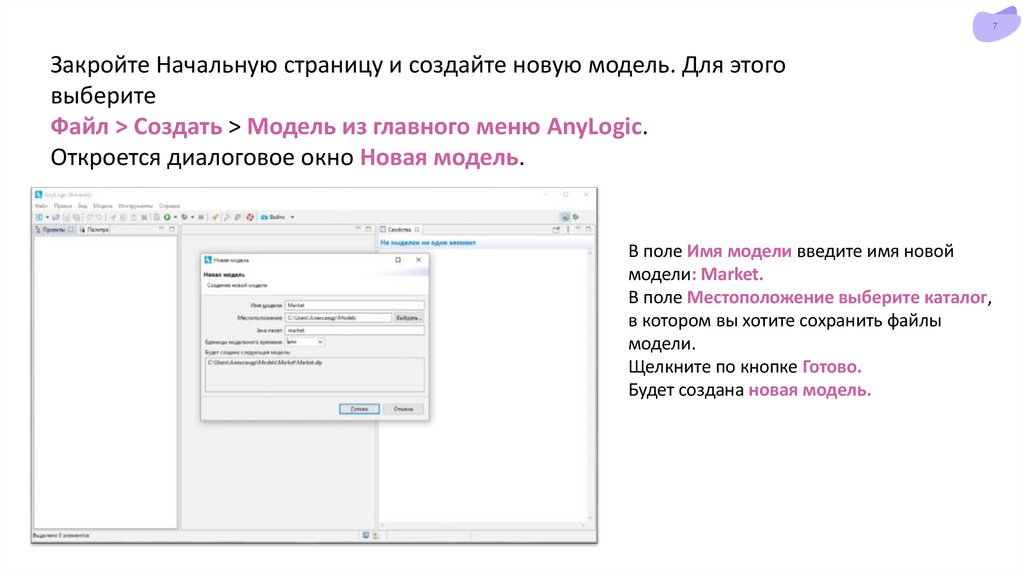Viewport: 1024px width, 574px height.
Task: Click the Выбрать... browse button
Action: click(x=409, y=317)
